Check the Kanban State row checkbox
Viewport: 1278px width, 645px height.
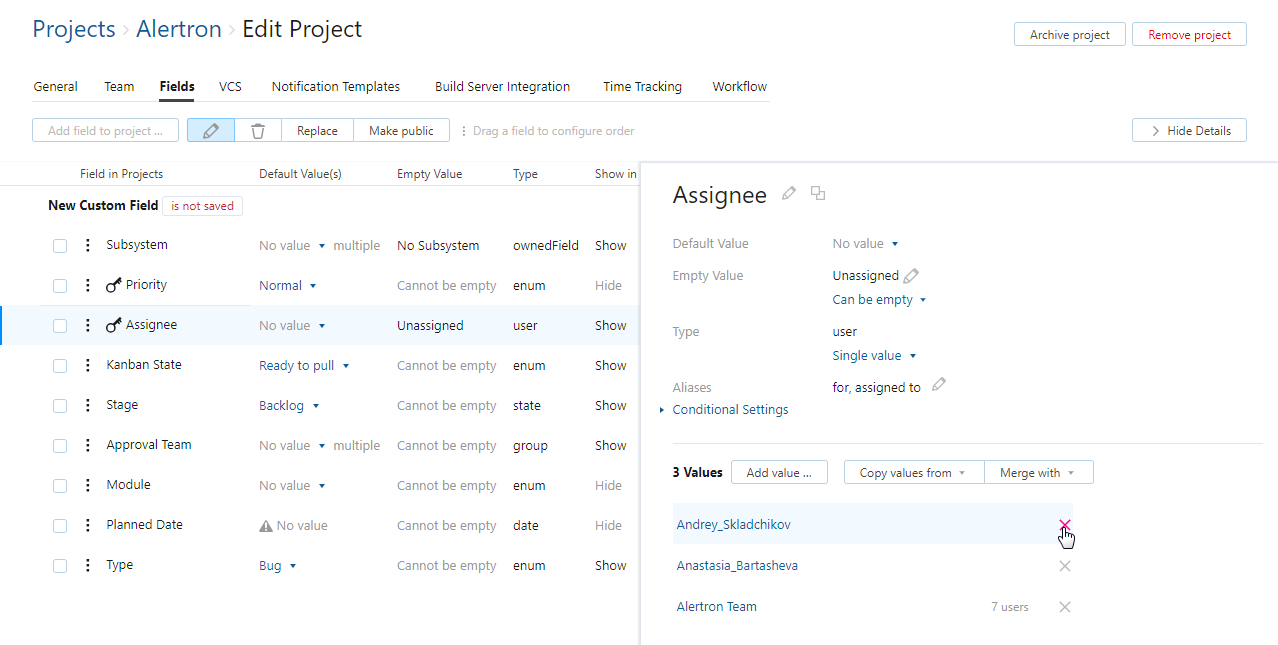pos(60,365)
